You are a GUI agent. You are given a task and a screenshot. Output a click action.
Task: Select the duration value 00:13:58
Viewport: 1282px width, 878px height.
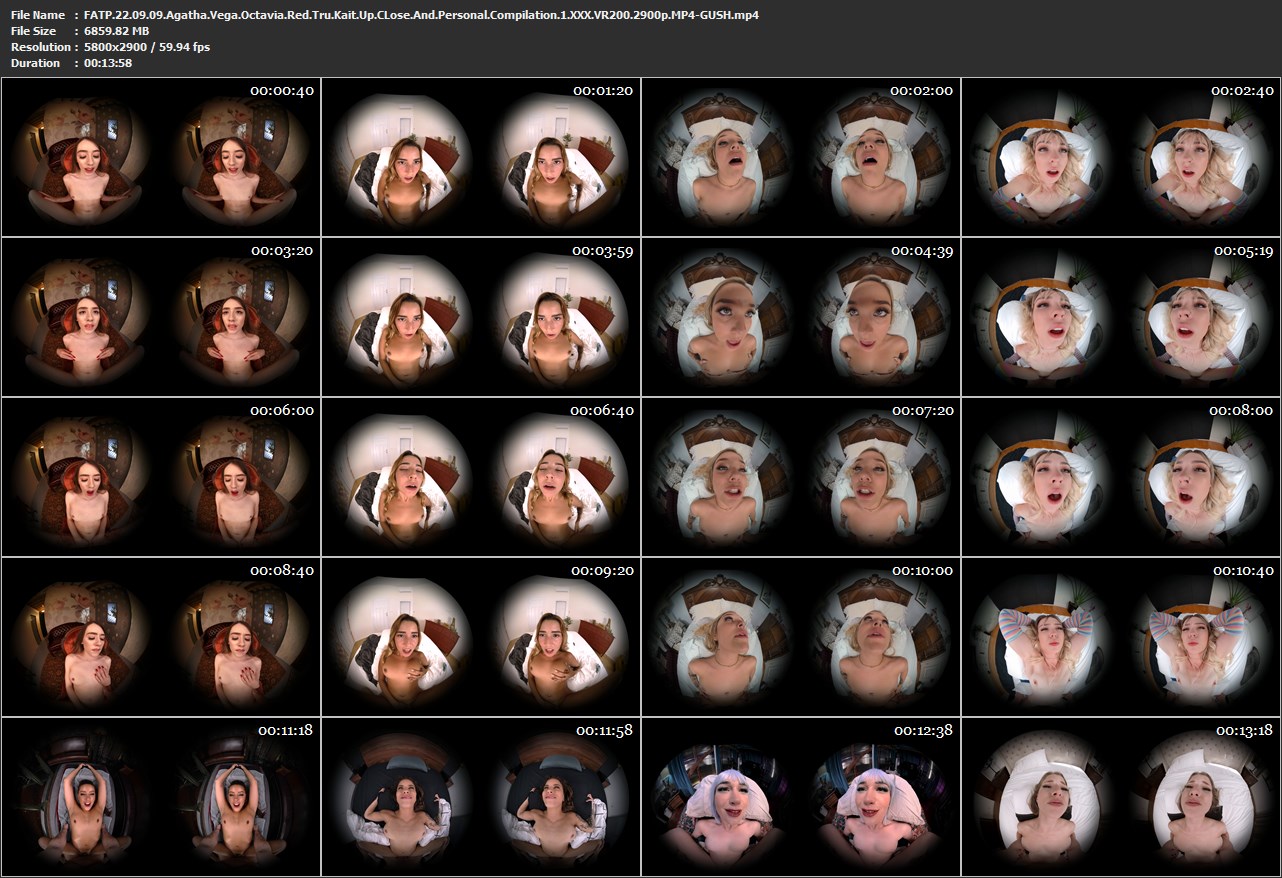click(x=108, y=63)
